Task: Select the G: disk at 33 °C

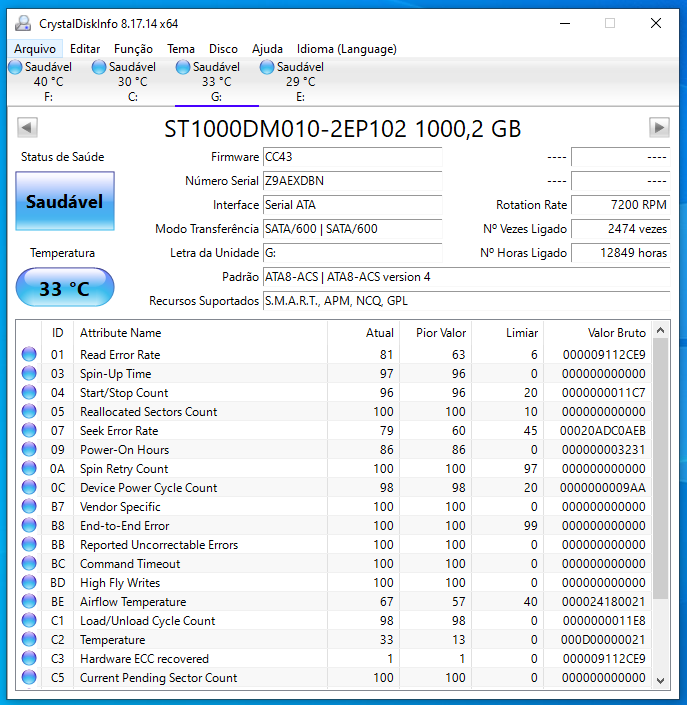Action: pos(216,81)
